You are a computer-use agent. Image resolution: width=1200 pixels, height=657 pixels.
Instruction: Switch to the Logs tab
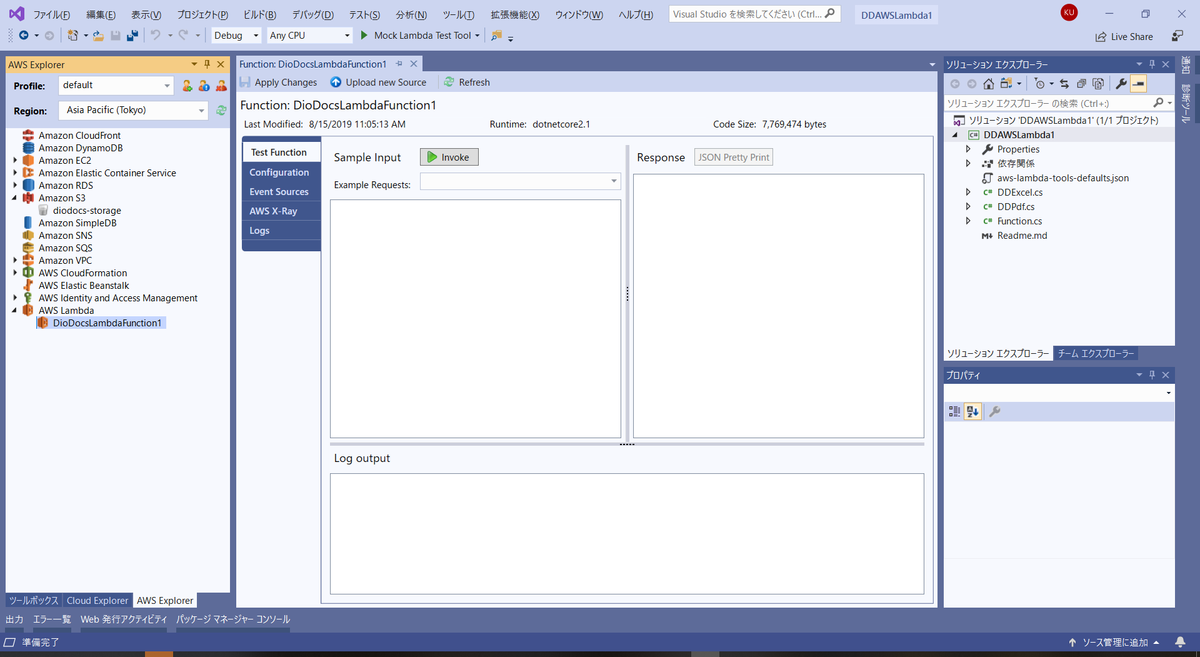coord(280,230)
